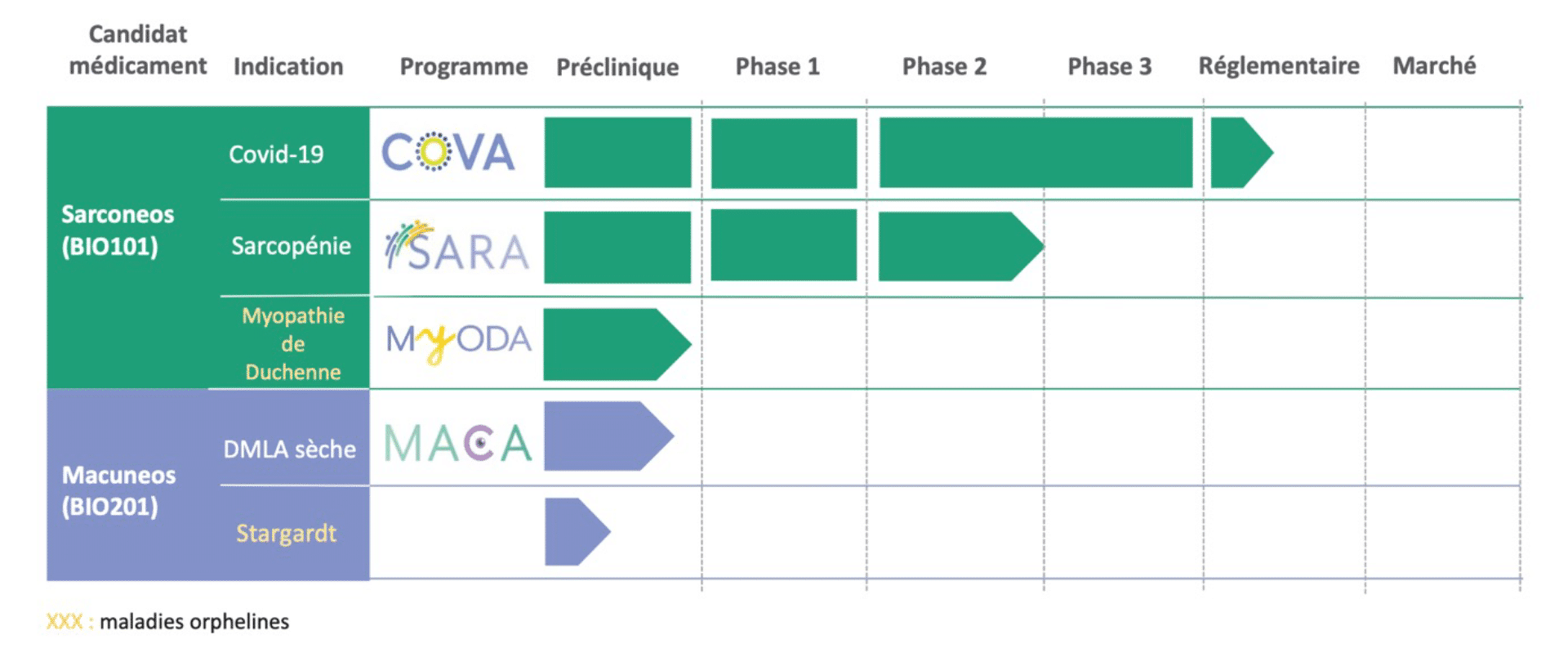Click the COVA programme logo
The height and width of the screenshot is (653, 1568).
coord(448,152)
